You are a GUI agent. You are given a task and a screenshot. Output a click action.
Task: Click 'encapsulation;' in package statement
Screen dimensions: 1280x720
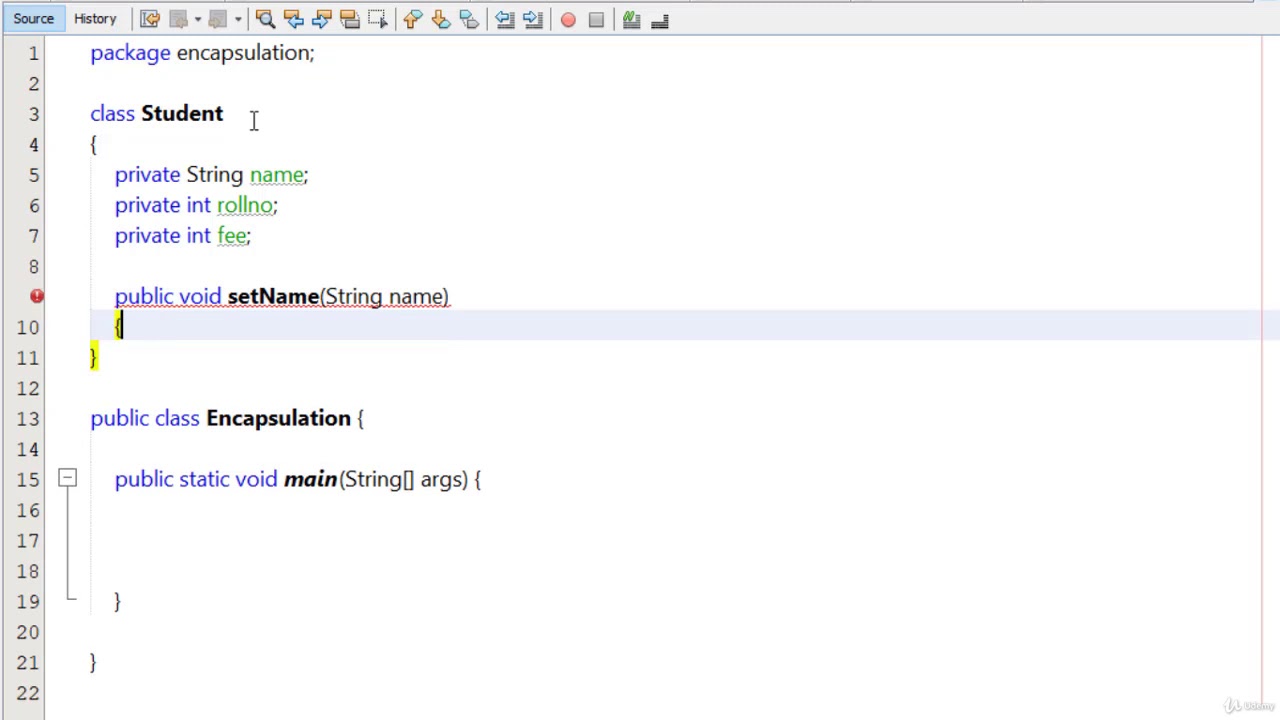245,52
